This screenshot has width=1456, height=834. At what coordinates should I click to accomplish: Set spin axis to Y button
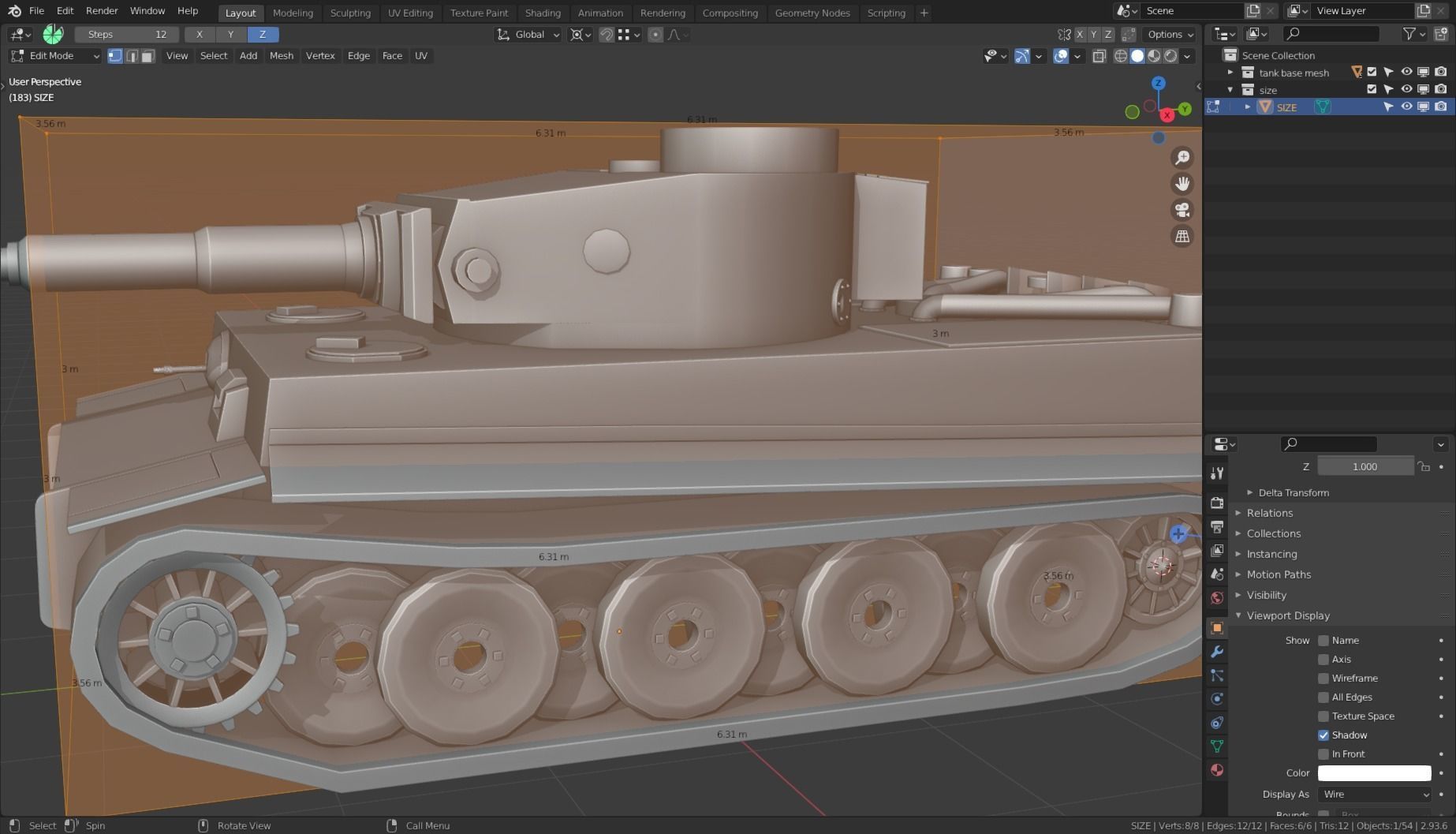(231, 35)
